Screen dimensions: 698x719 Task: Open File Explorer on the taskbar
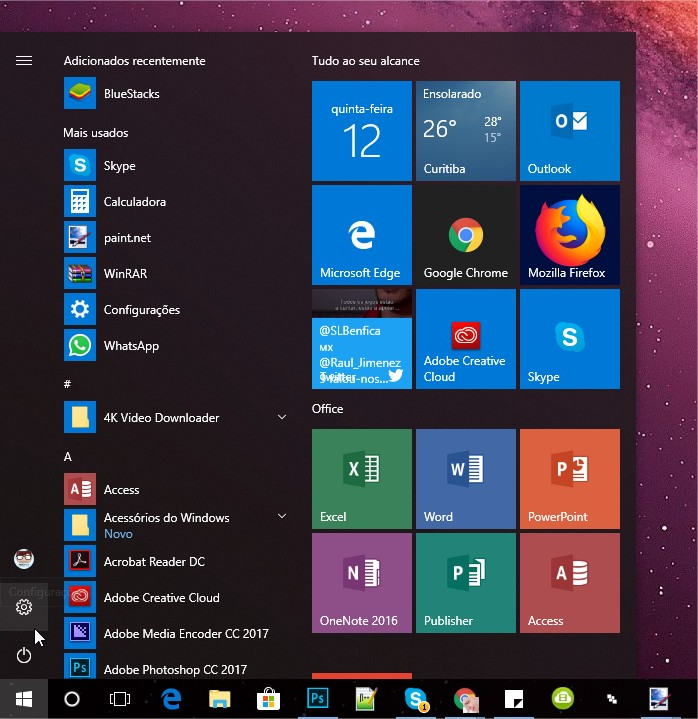(220, 699)
